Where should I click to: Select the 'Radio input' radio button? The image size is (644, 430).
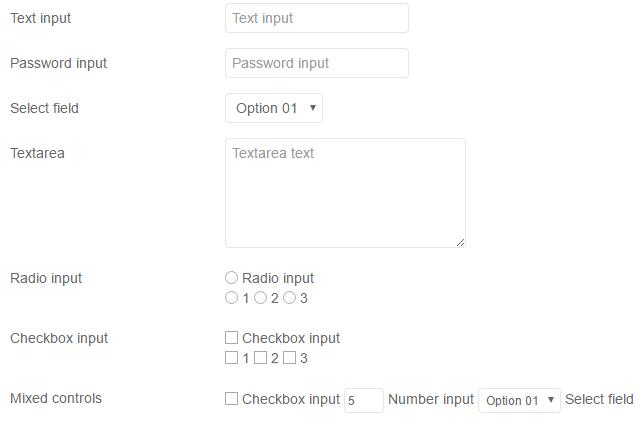[232, 278]
